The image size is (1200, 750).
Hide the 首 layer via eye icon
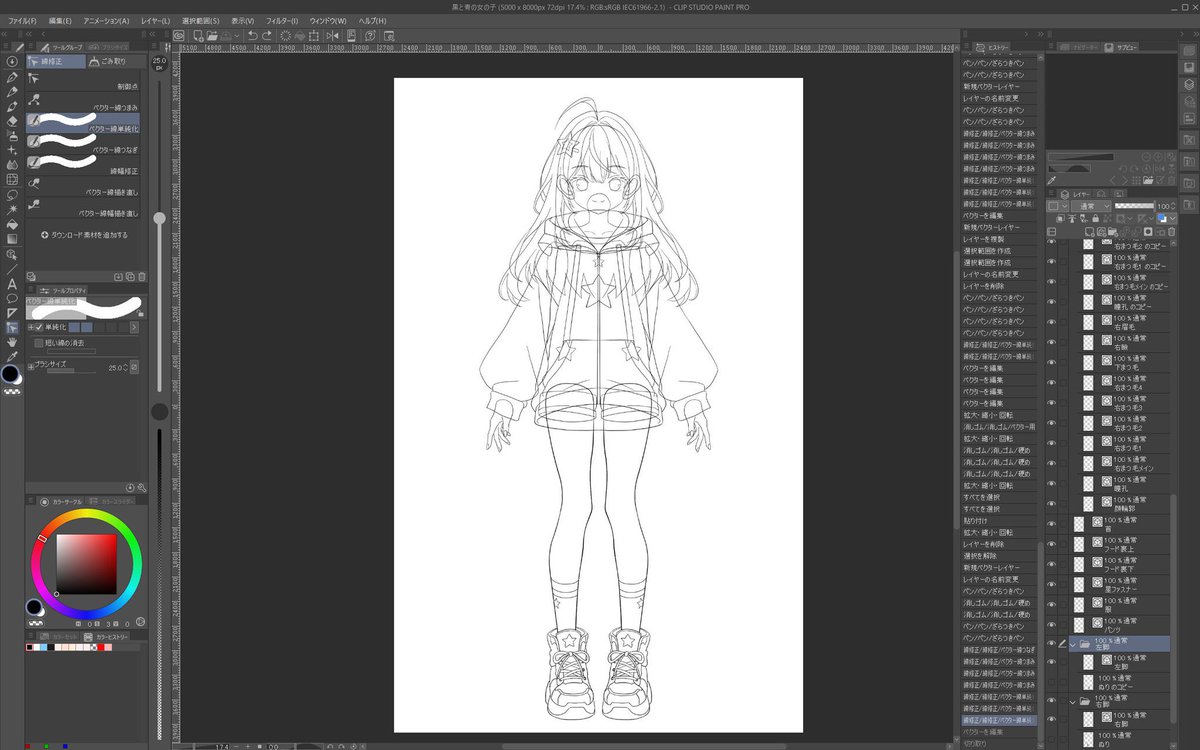[x=1051, y=522]
